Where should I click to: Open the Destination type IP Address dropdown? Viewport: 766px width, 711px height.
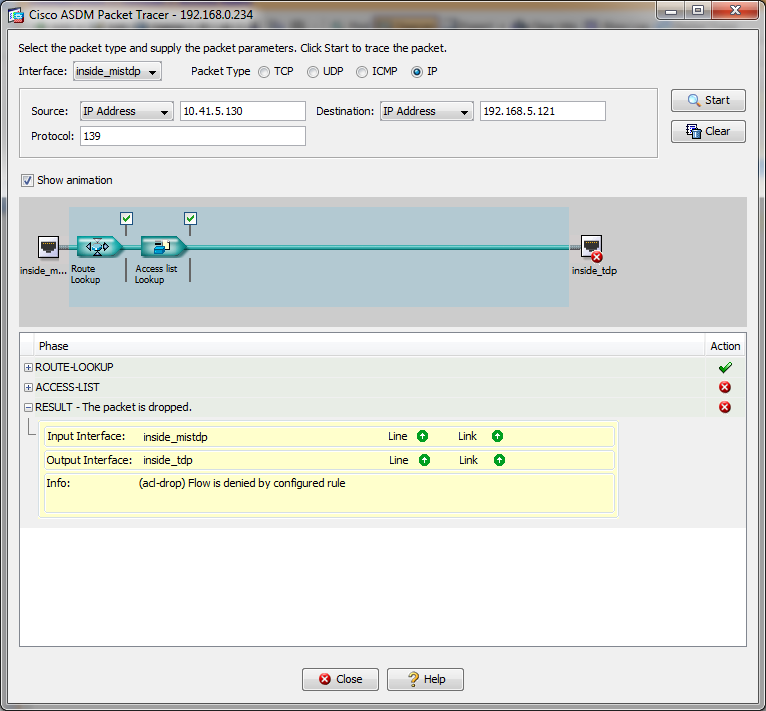[x=426, y=111]
